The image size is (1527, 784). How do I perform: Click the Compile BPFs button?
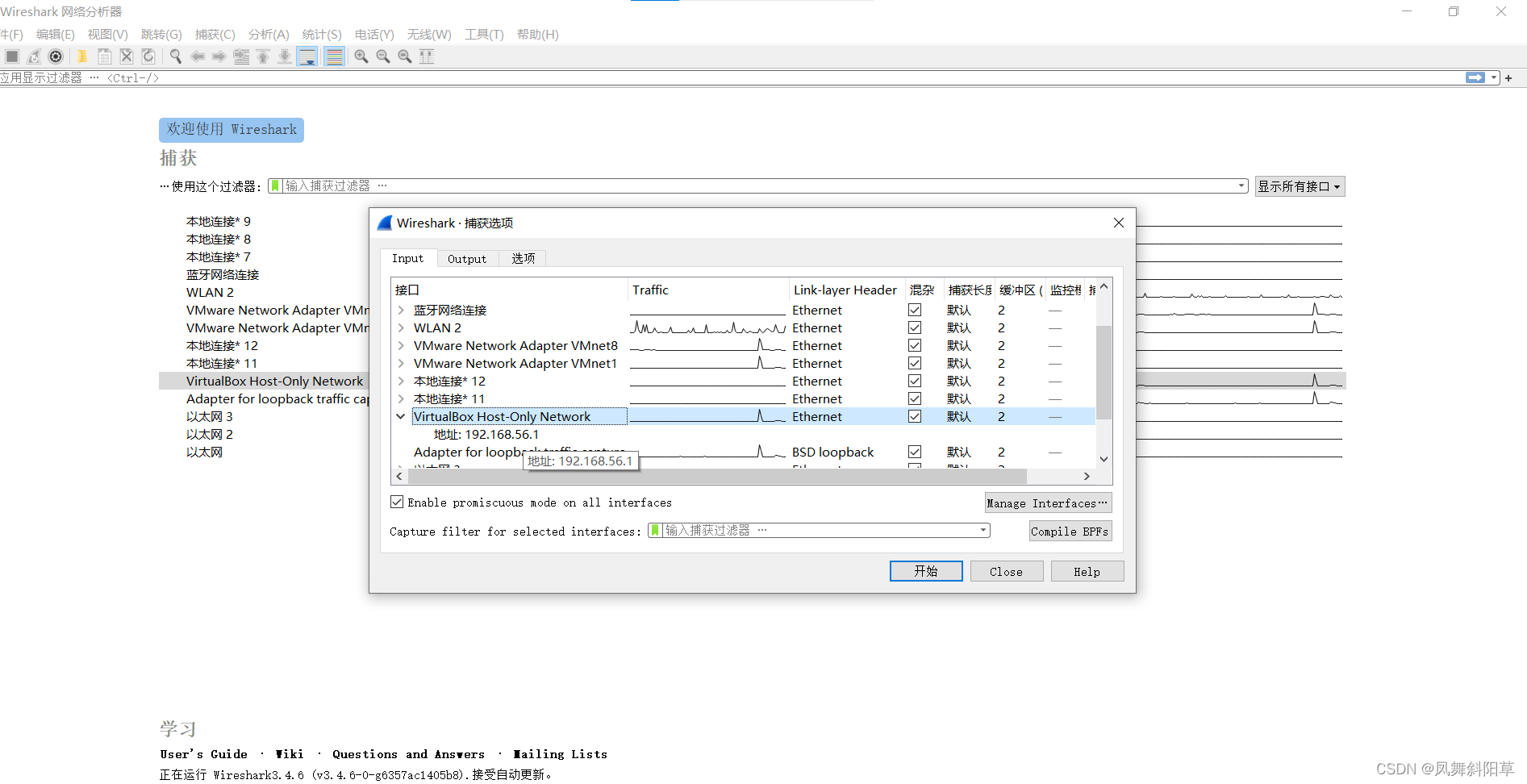[x=1070, y=531]
